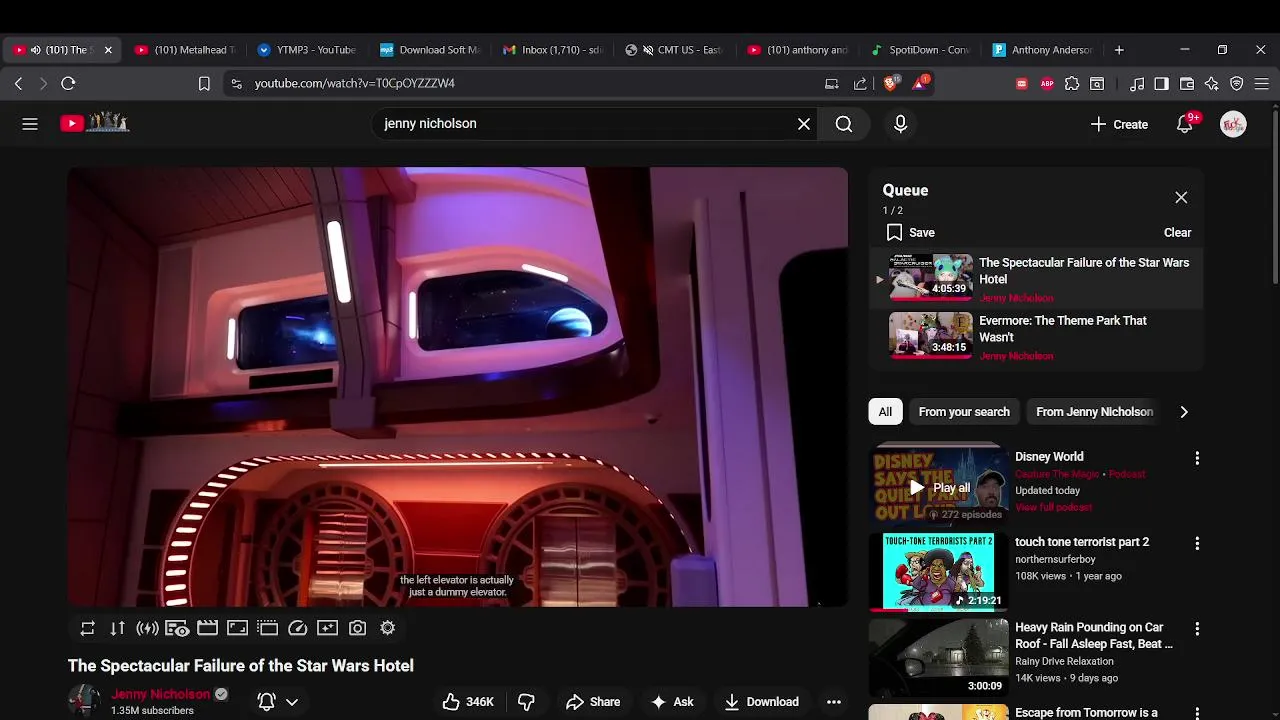Toggle the volume boost icon below the player
The width and height of the screenshot is (1280, 720).
click(148, 628)
